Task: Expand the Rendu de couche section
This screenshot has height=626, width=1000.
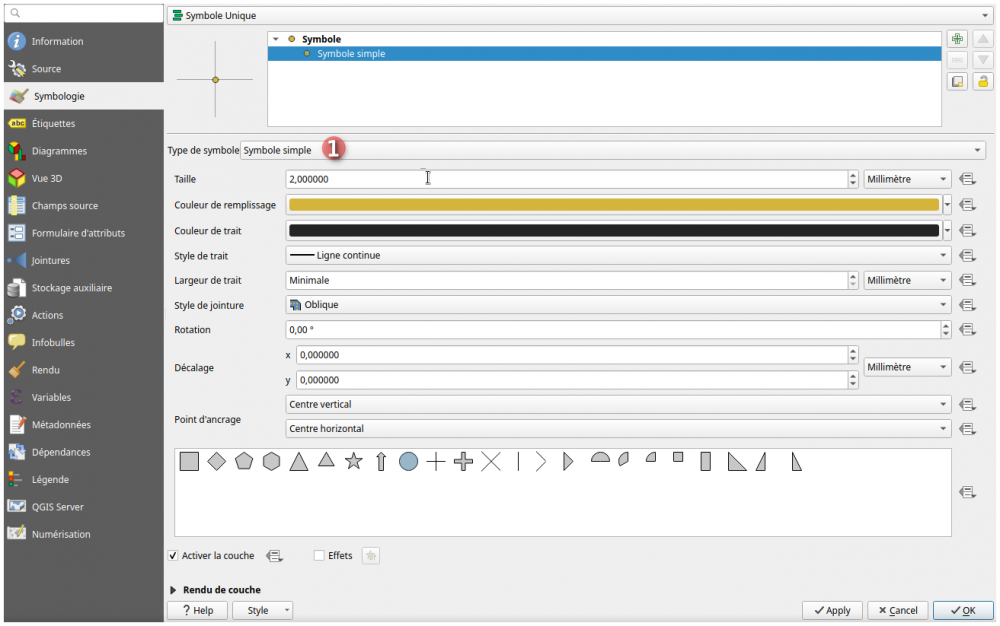Action: click(173, 590)
